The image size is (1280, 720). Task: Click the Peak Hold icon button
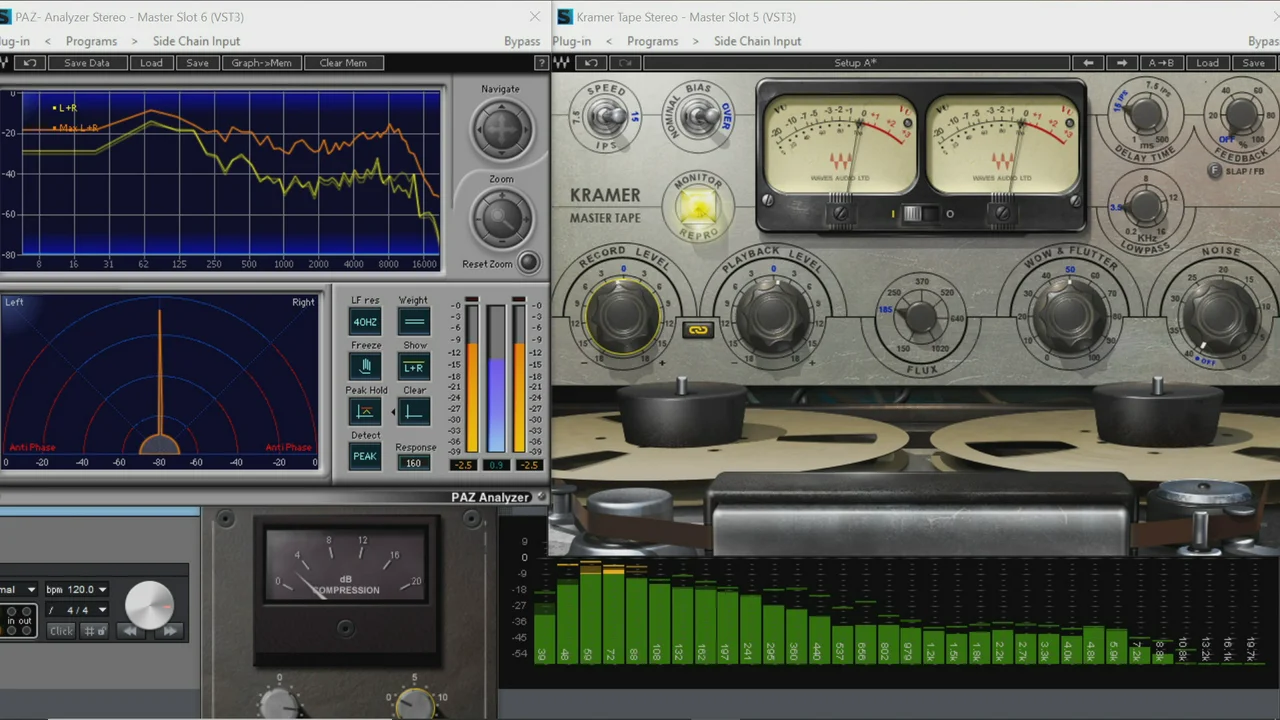pos(365,411)
